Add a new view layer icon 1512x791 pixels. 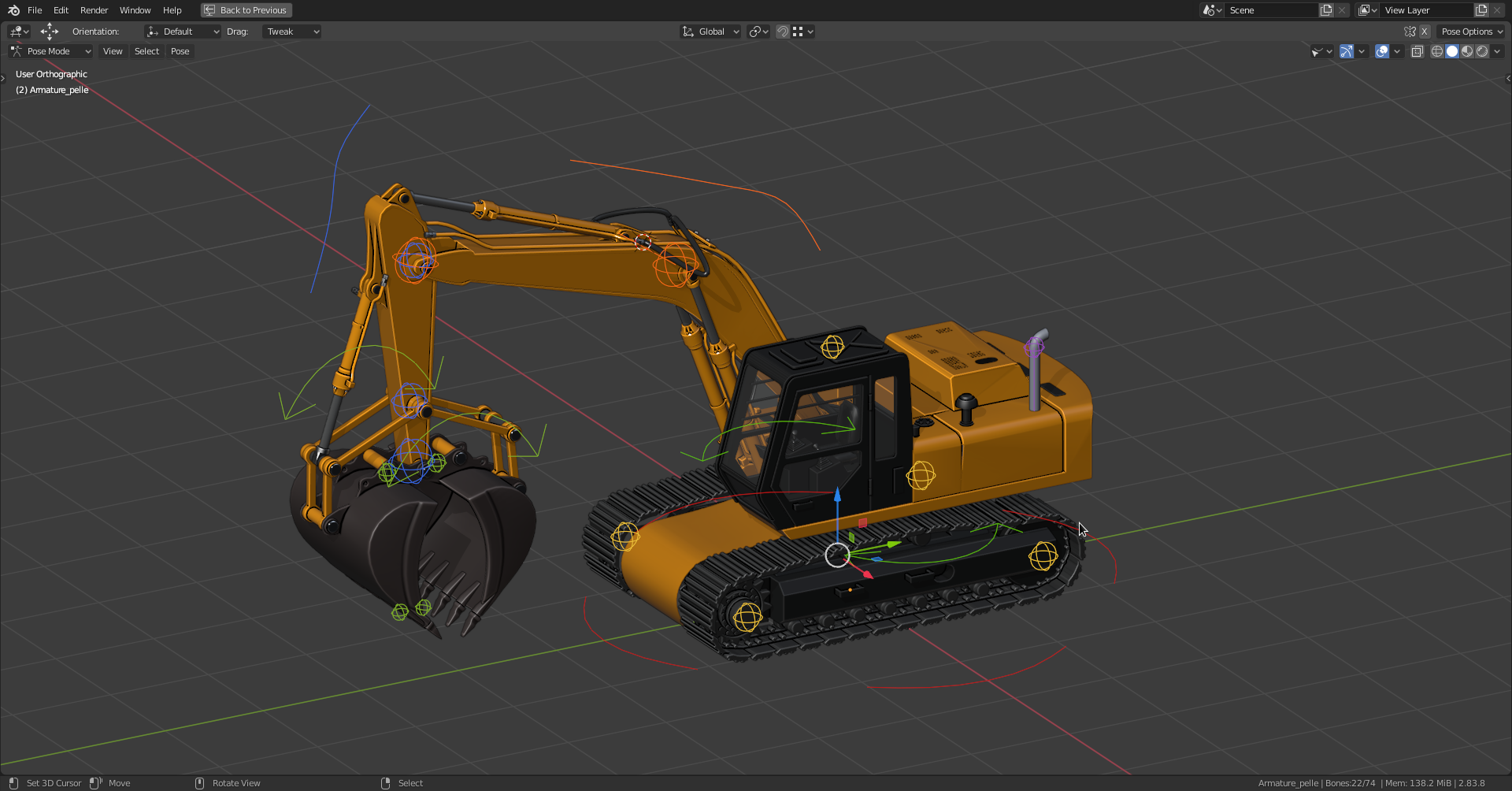(x=1481, y=10)
